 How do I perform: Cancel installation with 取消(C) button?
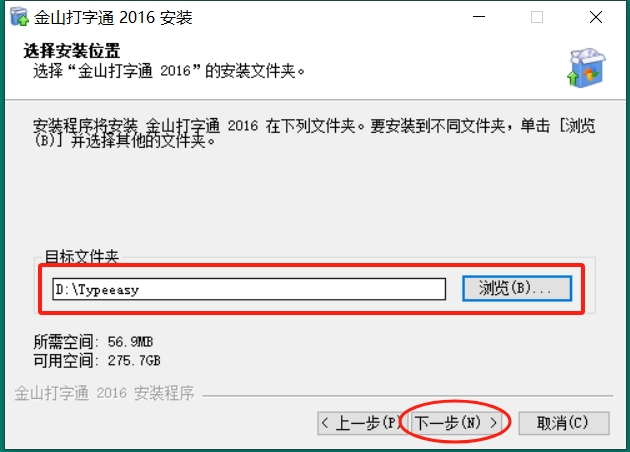pos(564,423)
